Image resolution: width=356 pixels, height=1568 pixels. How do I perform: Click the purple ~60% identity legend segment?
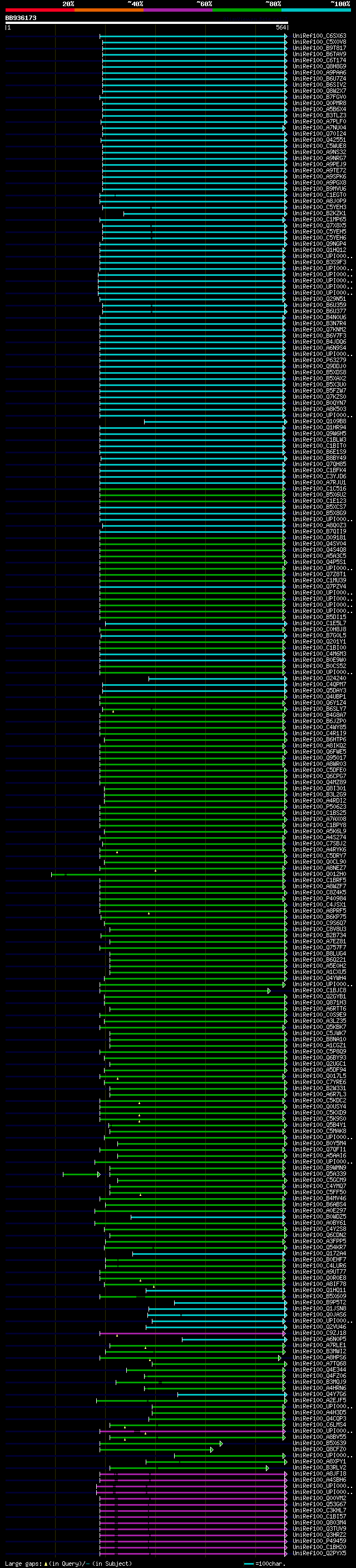click(179, 10)
